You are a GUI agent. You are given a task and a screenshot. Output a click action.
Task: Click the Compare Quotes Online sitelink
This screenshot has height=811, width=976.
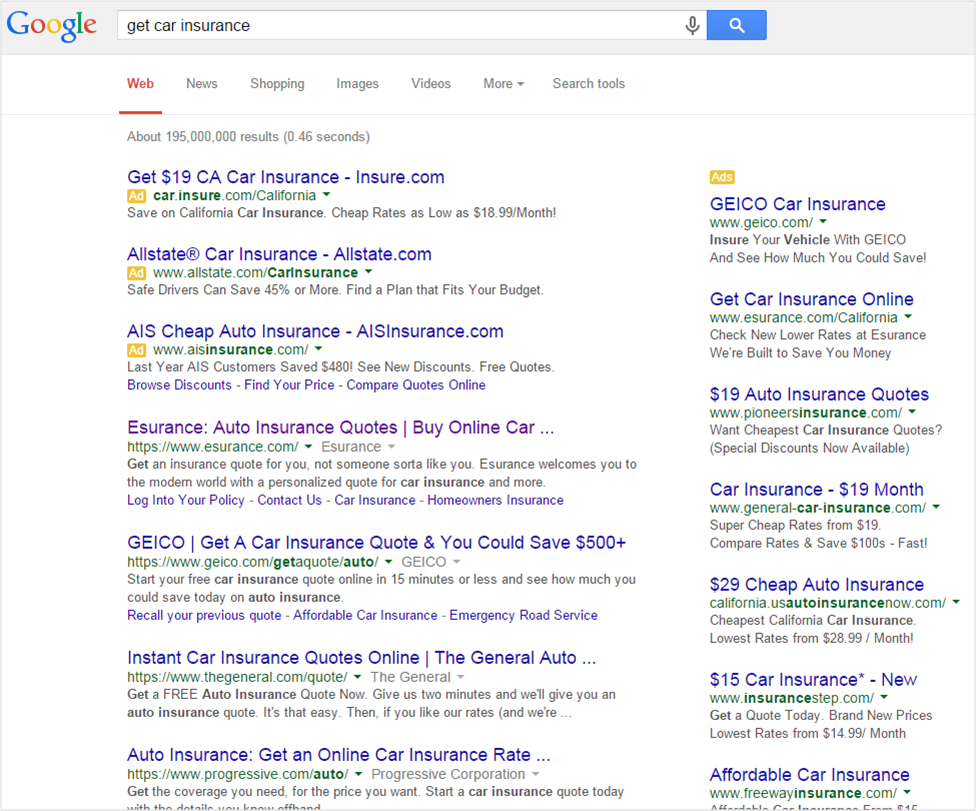pos(416,385)
